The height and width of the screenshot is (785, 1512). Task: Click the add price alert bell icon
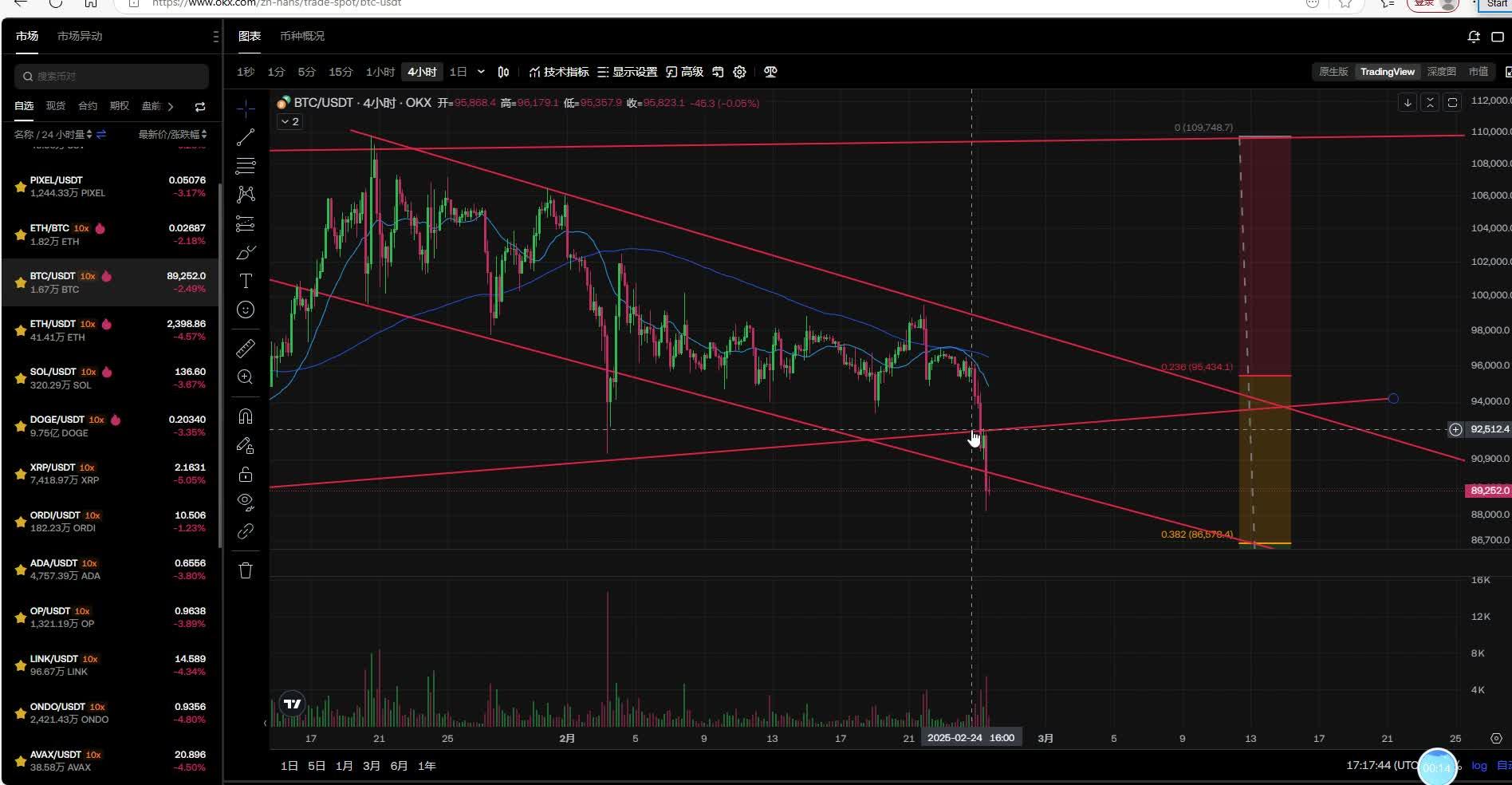(1474, 37)
